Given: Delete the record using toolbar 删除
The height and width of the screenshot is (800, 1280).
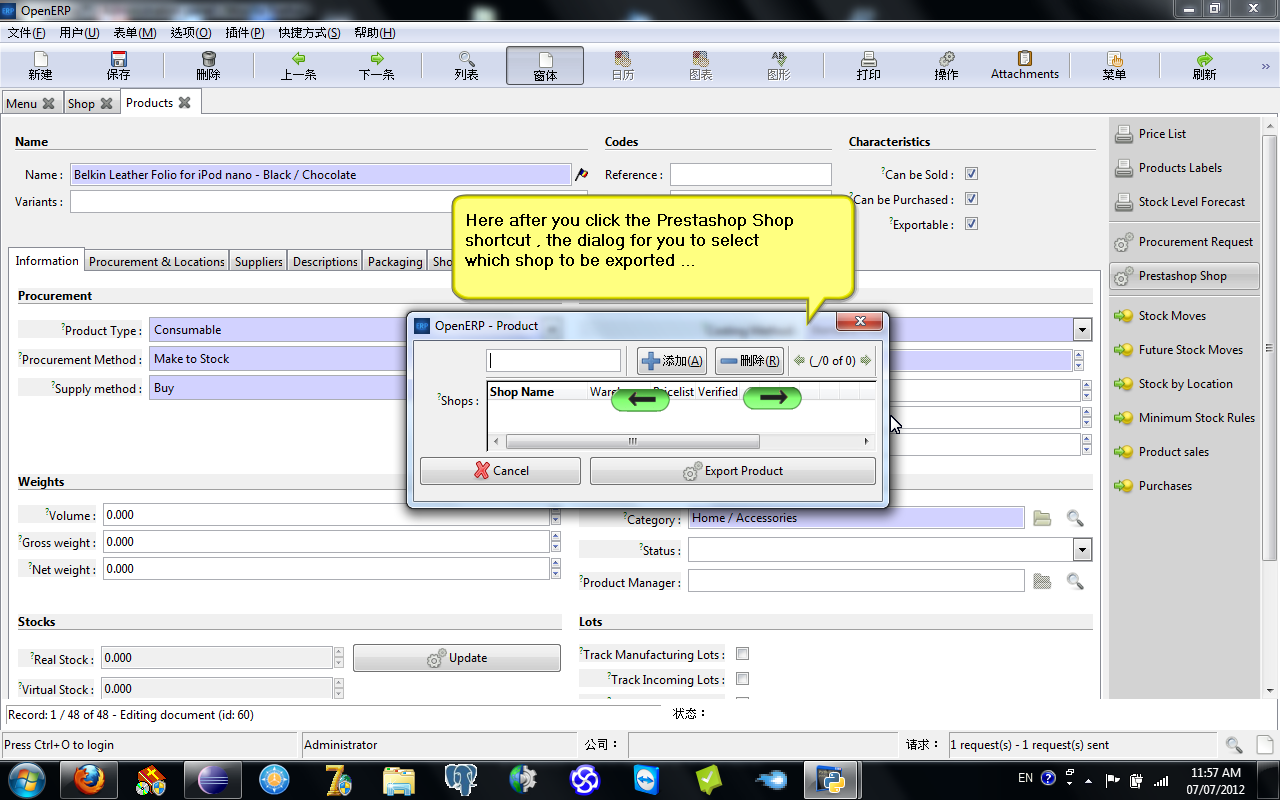Looking at the screenshot, I should (208, 66).
